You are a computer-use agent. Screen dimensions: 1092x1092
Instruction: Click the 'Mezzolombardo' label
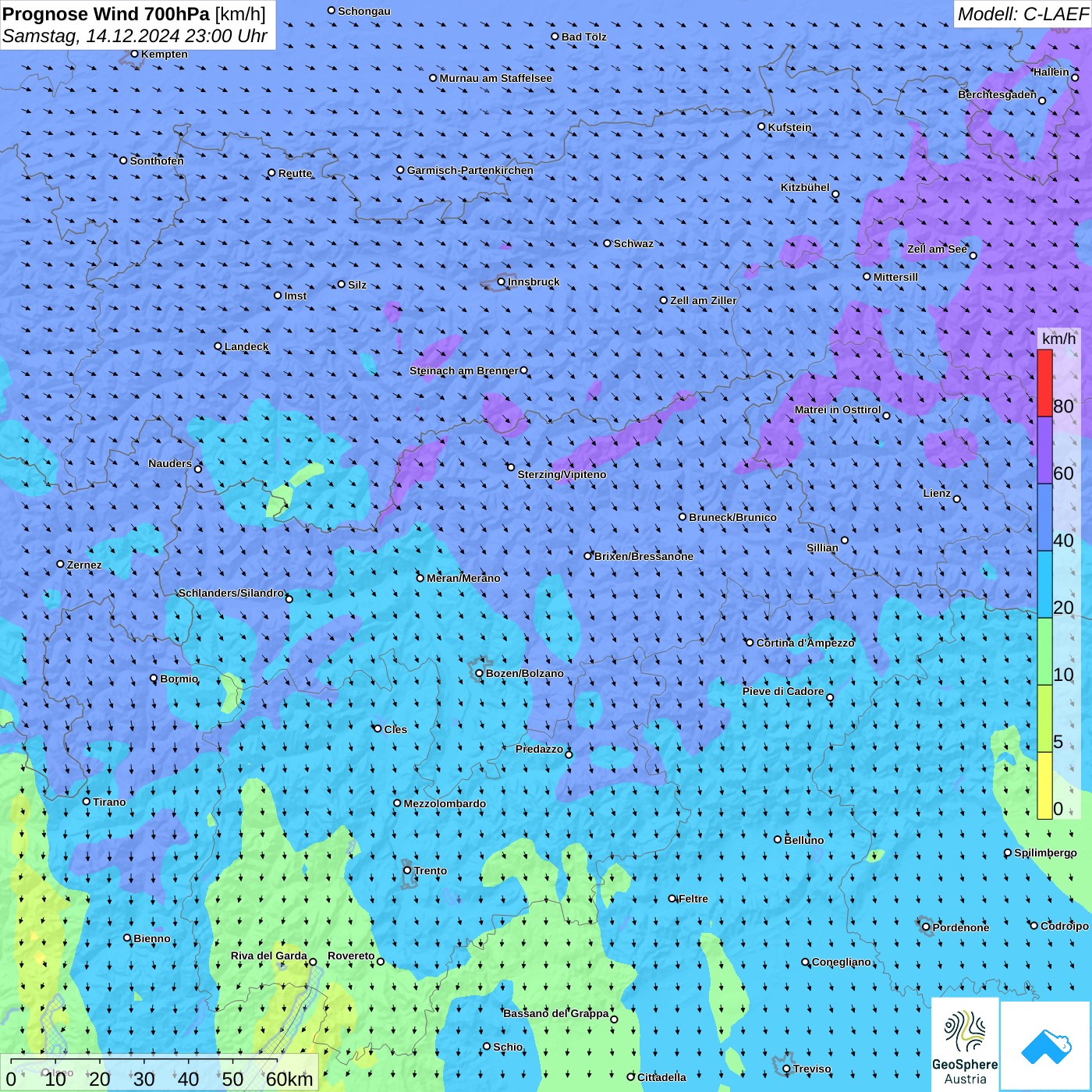coord(445,803)
